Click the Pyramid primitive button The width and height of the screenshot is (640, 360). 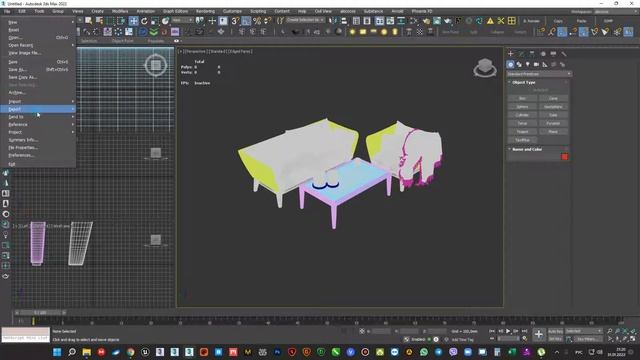(553, 123)
